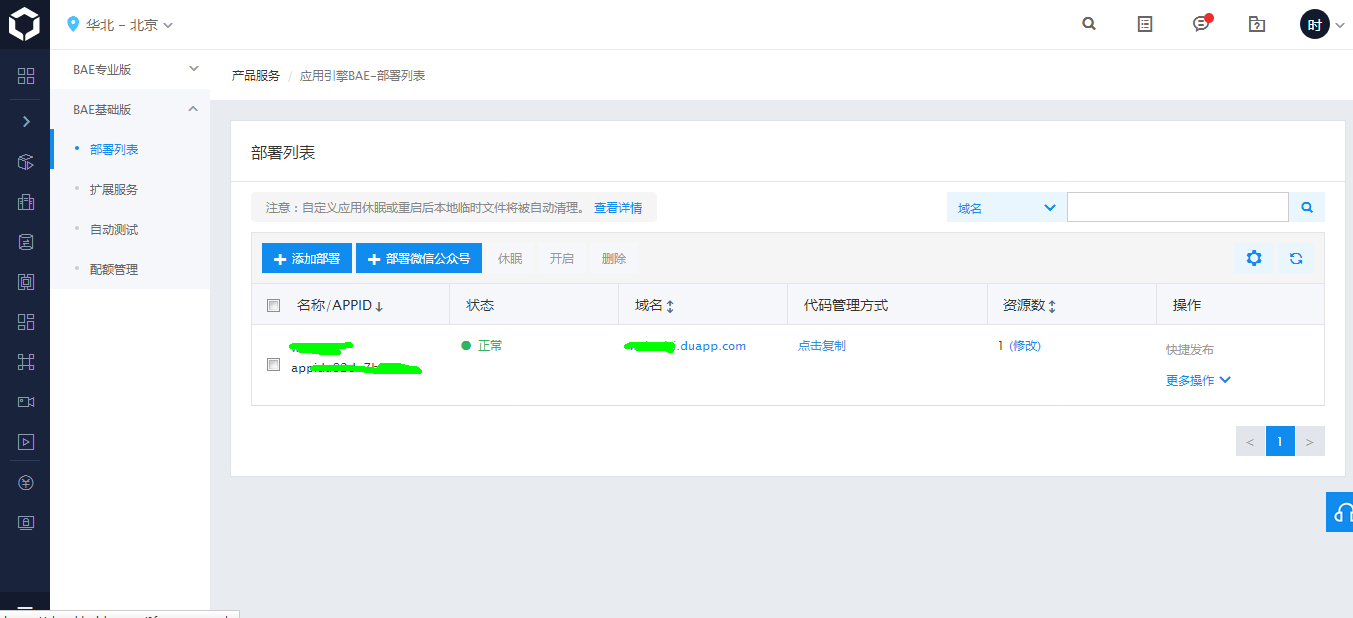Click the 产品服务 breadcrumb link

point(256,76)
